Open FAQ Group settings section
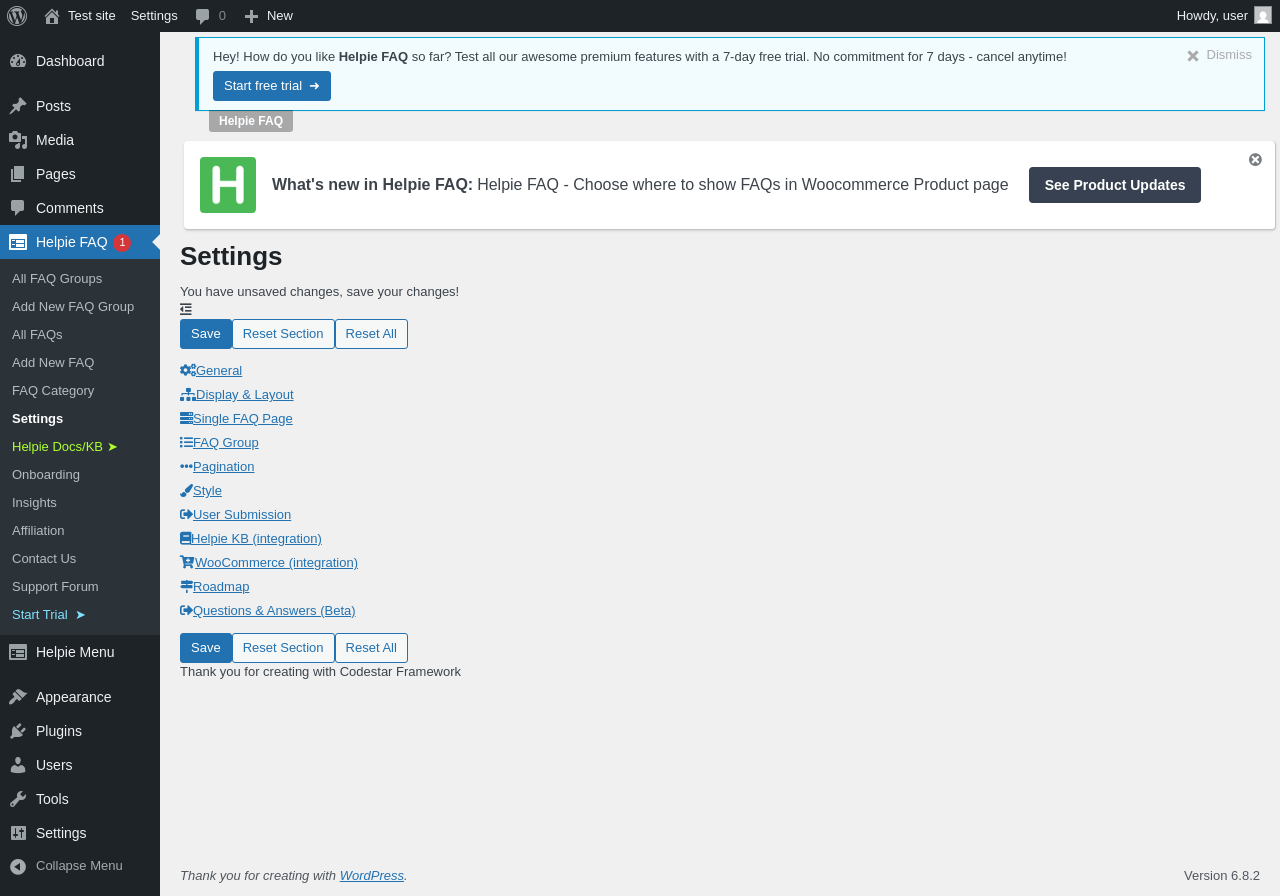 click(226, 442)
